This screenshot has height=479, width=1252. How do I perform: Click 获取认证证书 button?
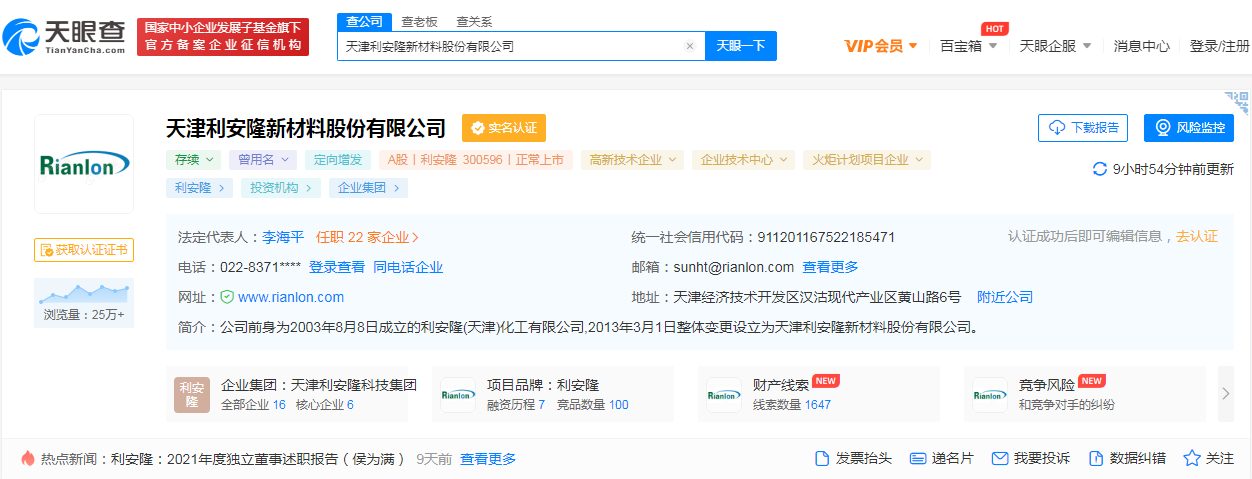tap(84, 250)
